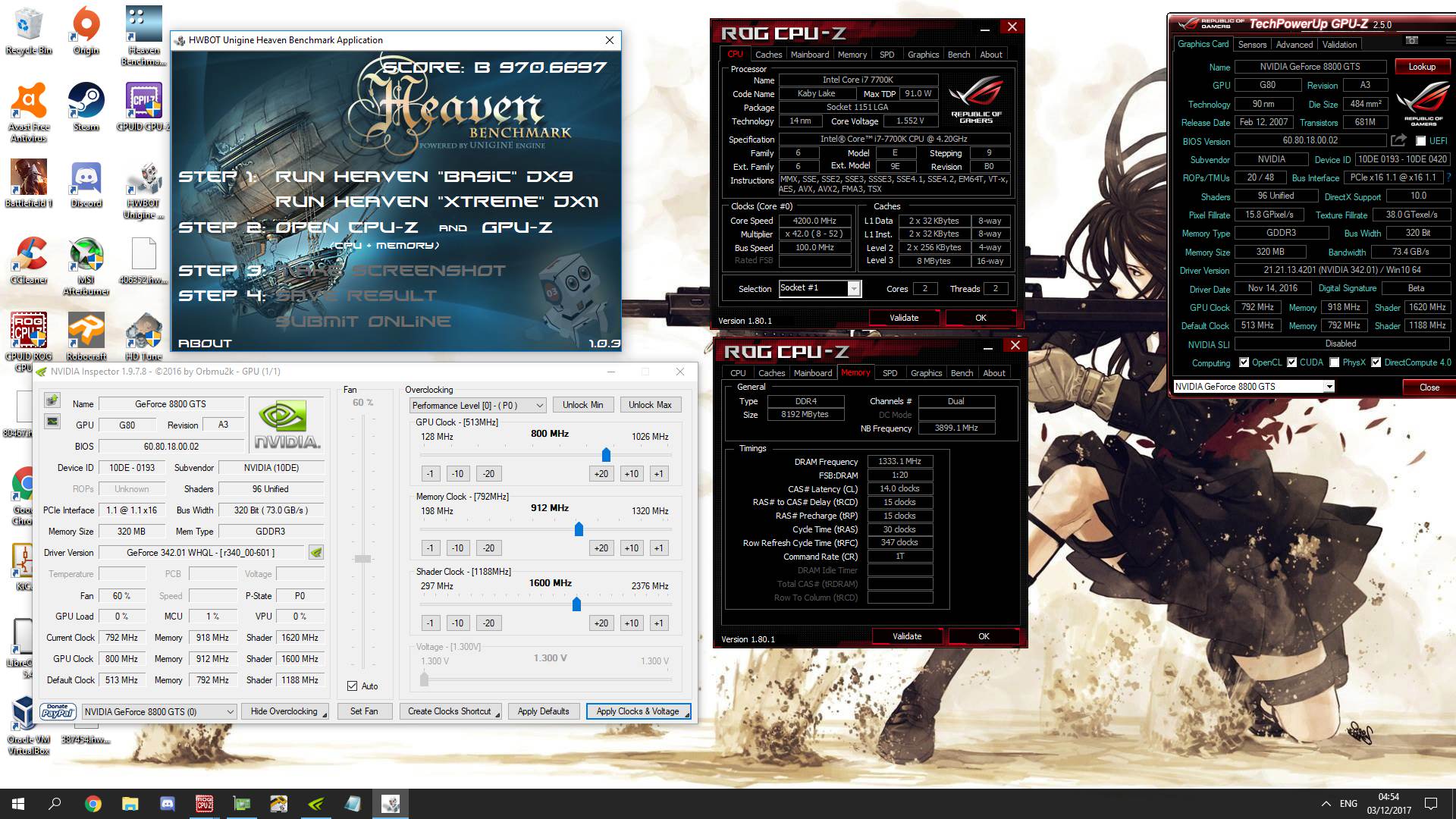Viewport: 1456px width, 819px height.
Task: Open File Explorer from the taskbar
Action: pos(130,804)
